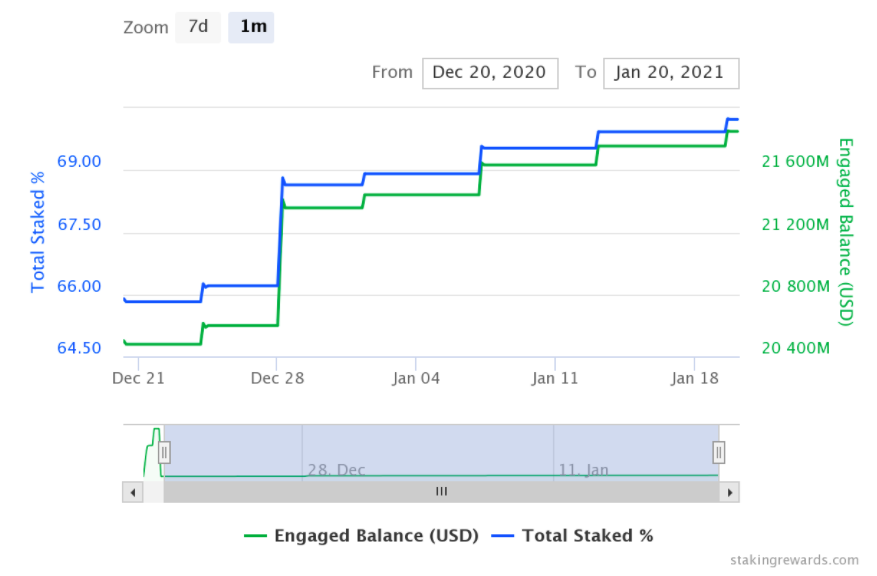877x576 pixels.
Task: Select the 7d zoom range button
Action: point(198,27)
